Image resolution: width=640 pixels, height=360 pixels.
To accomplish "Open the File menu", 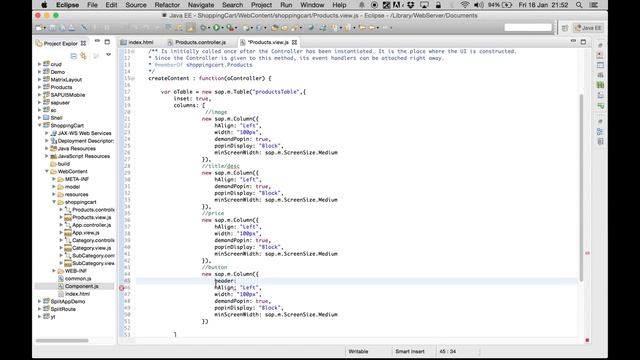I will (x=92, y=5).
